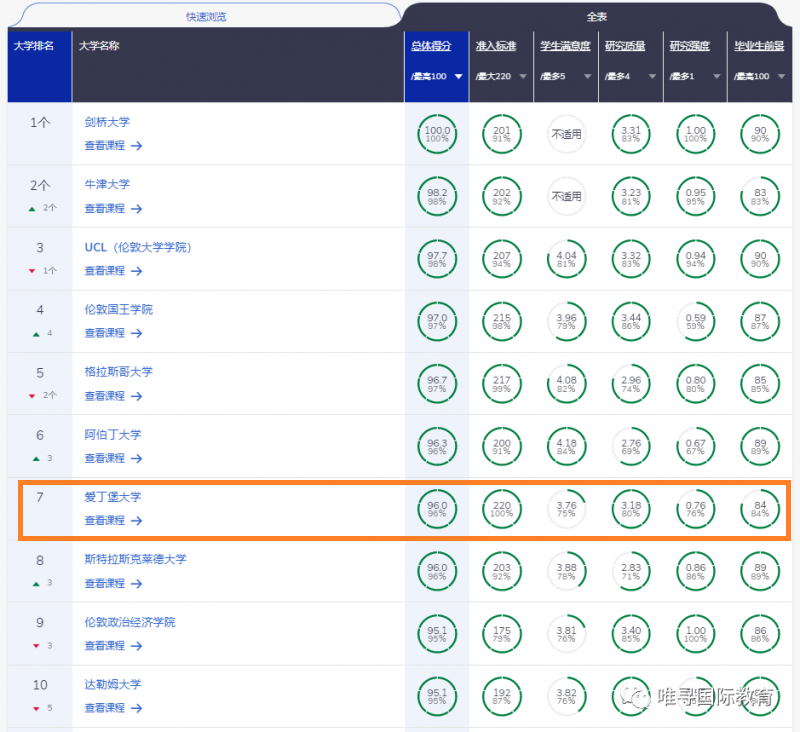Switch to the 全表 tab

tap(596, 16)
